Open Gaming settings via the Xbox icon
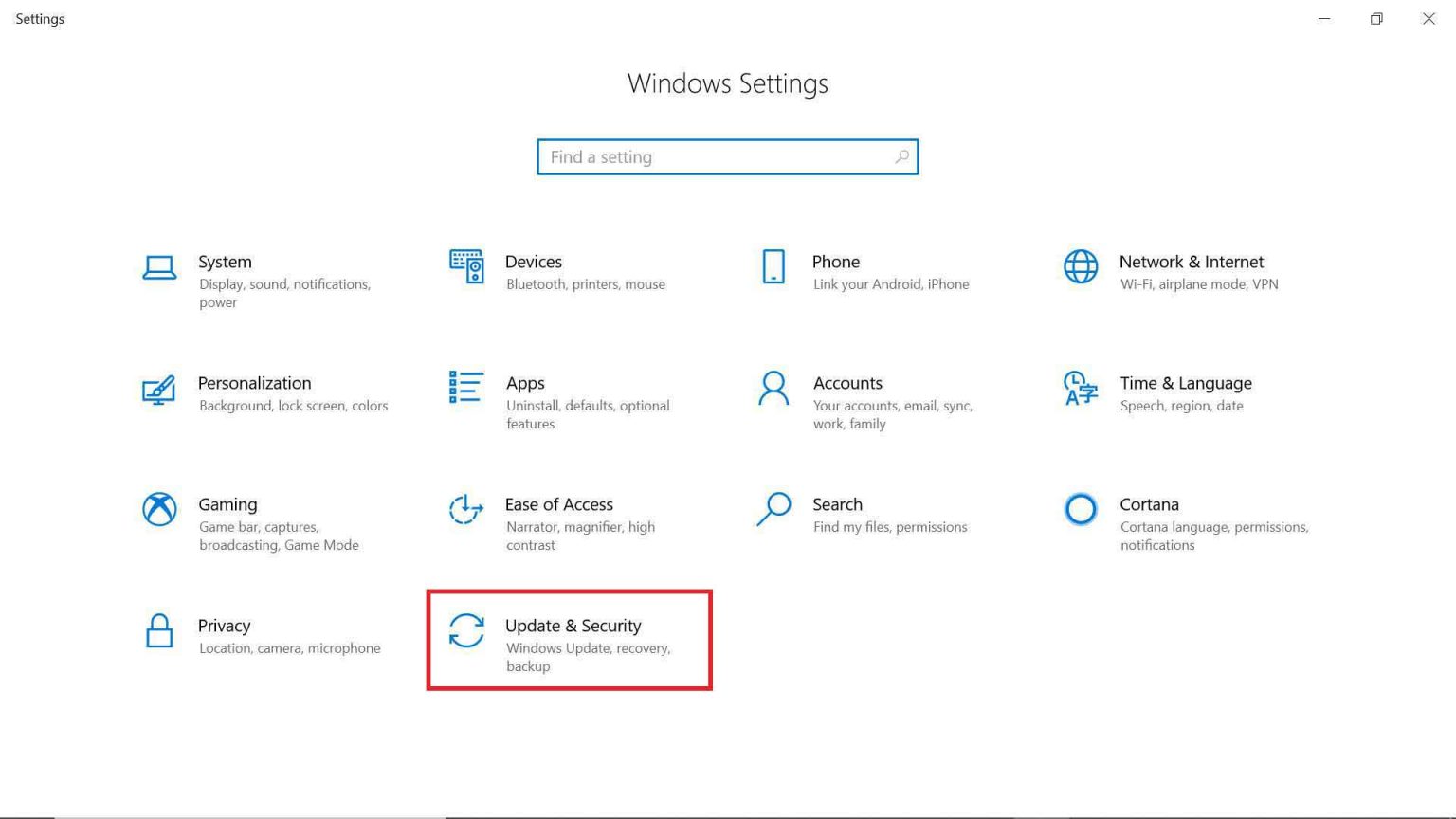1456x819 pixels. (x=159, y=511)
